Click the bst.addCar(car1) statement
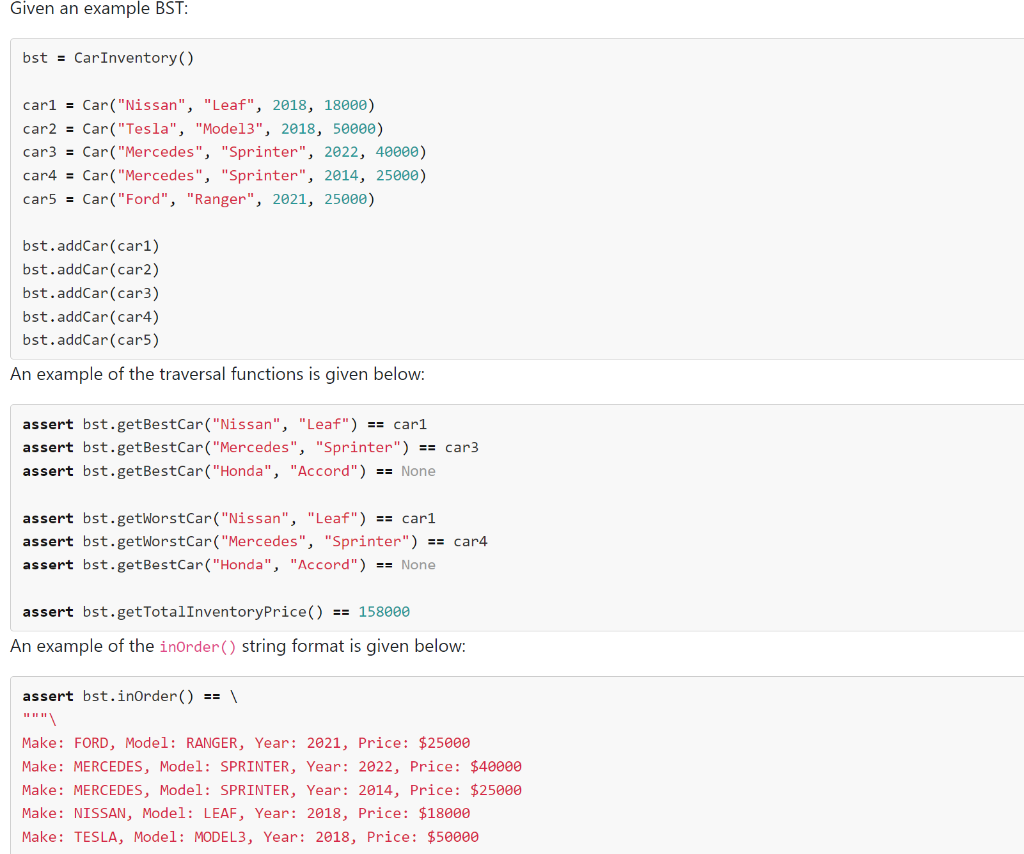 [92, 245]
